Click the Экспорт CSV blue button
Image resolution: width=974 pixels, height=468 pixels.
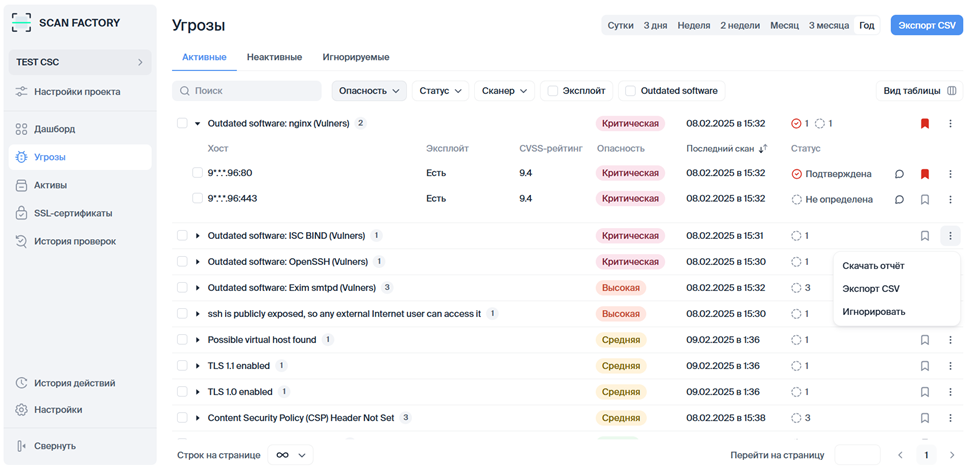(926, 25)
